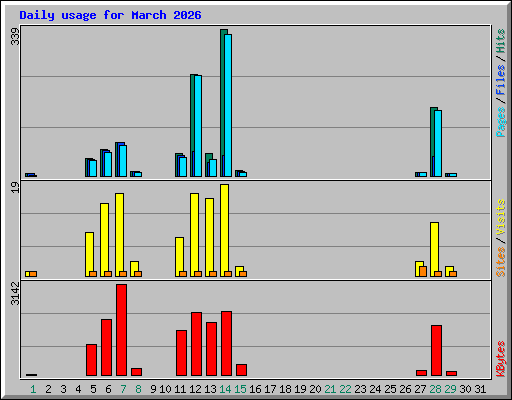Screen dimensions: 512x400
Task: Click the 'Daily usage for March 2026' title
Action: click(x=110, y=15)
